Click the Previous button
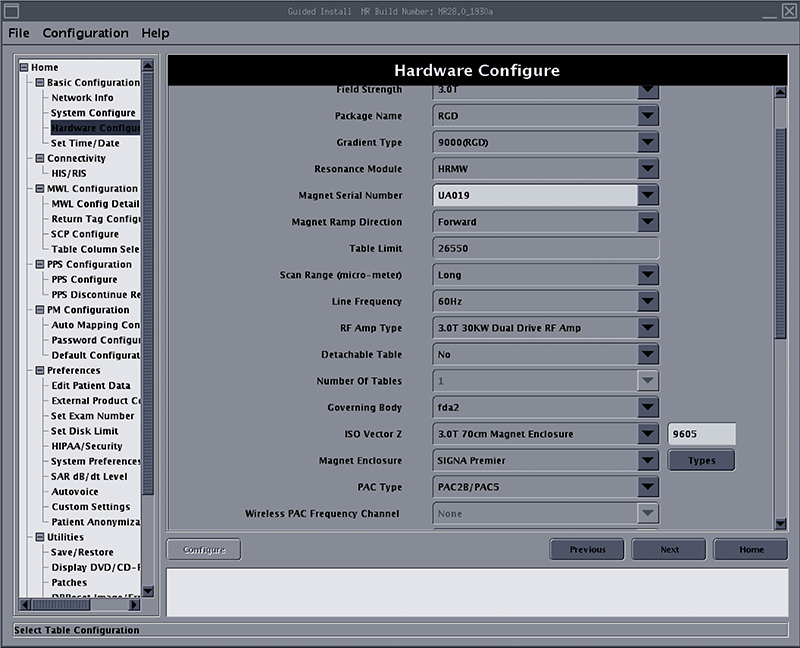This screenshot has height=648, width=800. tap(587, 549)
